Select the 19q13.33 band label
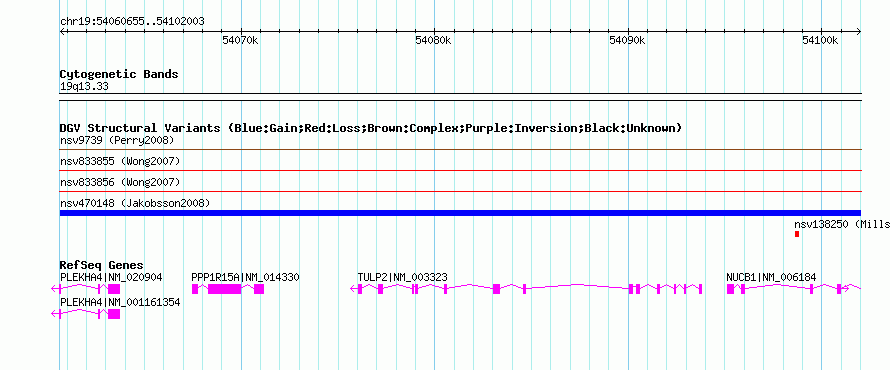The width and height of the screenshot is (890, 370). click(x=84, y=87)
